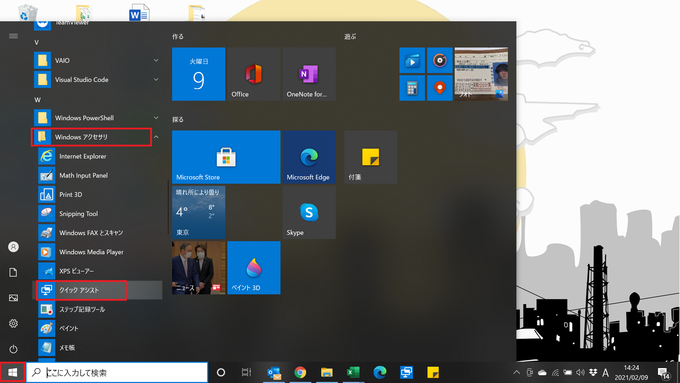Open the Office tile
680x383 pixels.
pyautogui.click(x=254, y=74)
